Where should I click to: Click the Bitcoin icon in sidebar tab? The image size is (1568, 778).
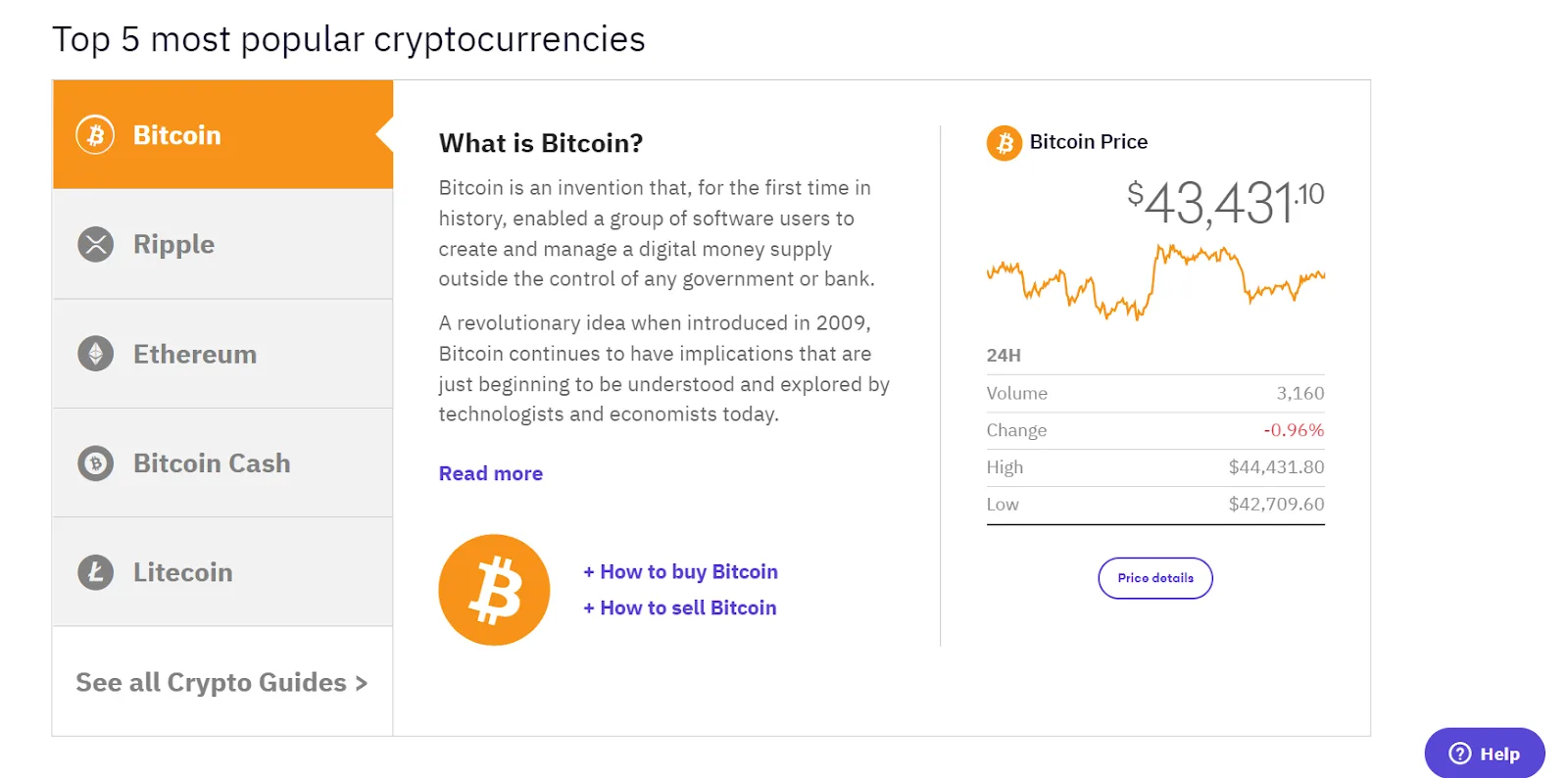tap(95, 135)
